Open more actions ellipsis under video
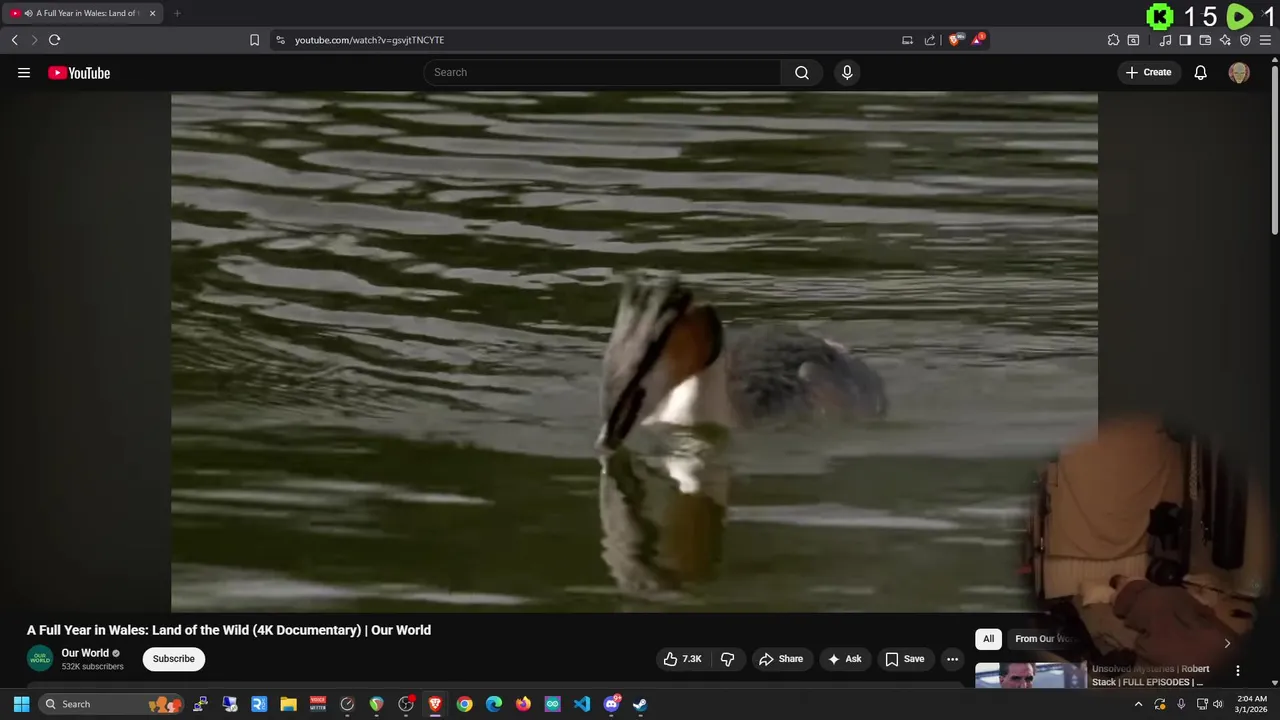This screenshot has width=1280, height=720. tap(952, 659)
